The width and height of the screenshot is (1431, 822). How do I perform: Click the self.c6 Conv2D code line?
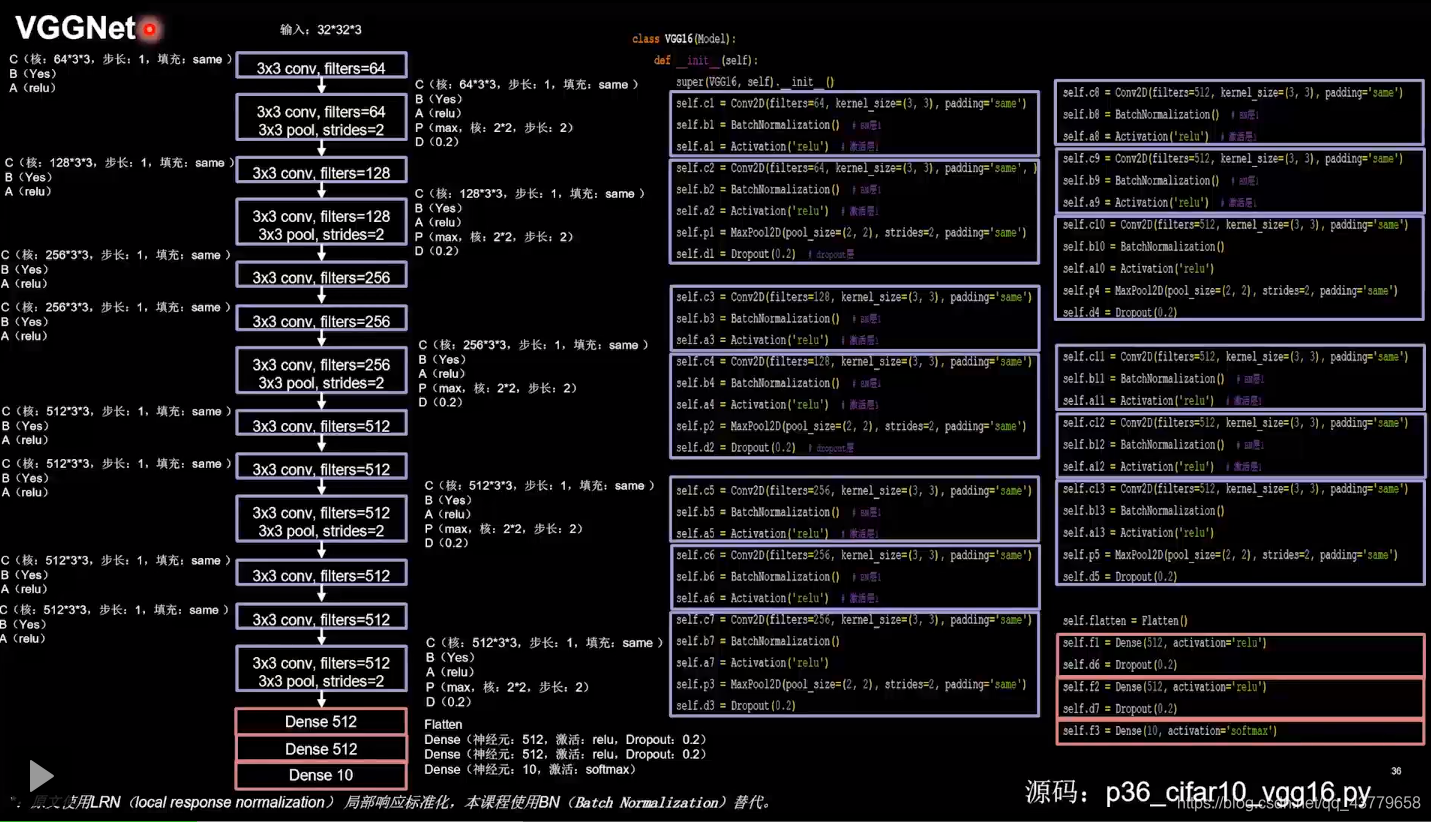click(x=852, y=555)
